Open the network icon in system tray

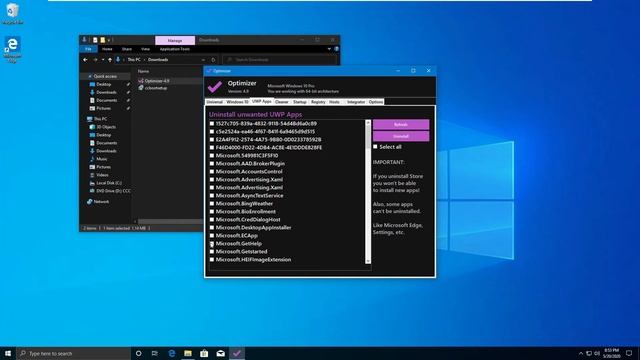coord(589,353)
